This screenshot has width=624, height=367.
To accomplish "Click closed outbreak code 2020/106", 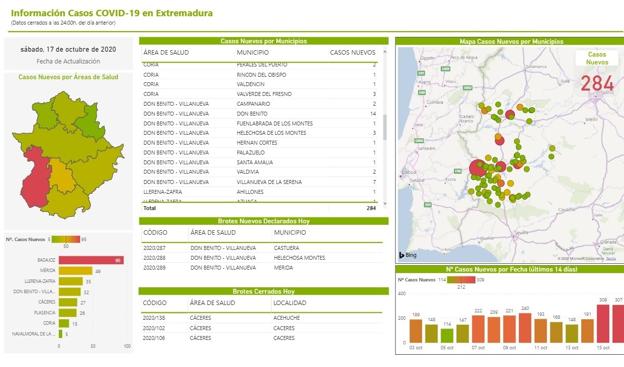I will pos(154,338).
